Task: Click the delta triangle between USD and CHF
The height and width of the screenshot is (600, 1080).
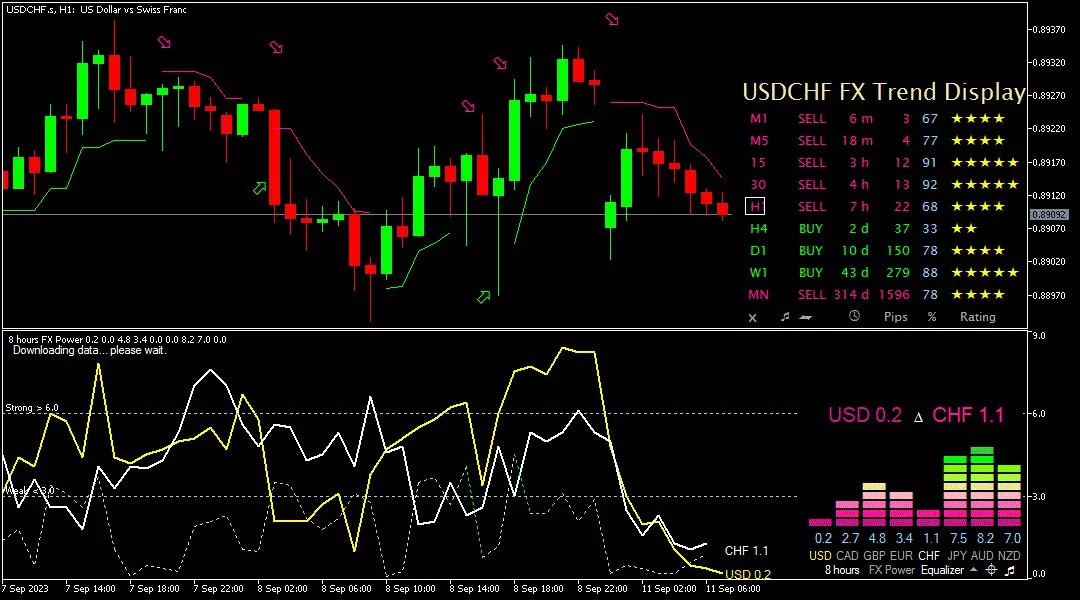Action: [x=917, y=417]
